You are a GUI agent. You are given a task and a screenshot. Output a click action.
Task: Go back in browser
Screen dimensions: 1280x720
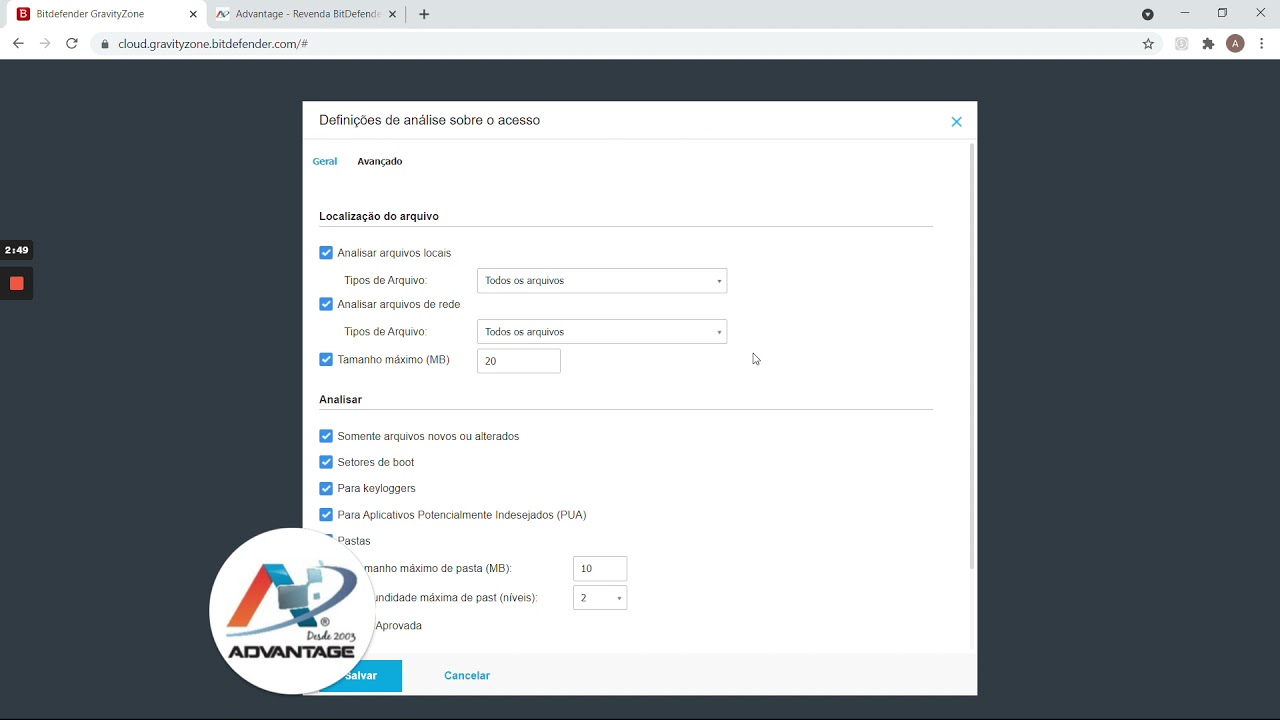(18, 44)
